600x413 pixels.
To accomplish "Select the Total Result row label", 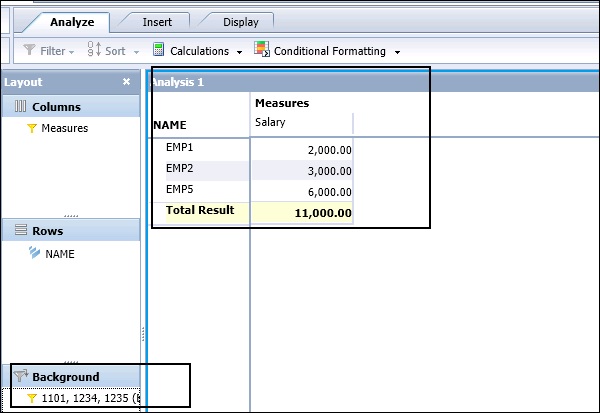I will (x=200, y=210).
